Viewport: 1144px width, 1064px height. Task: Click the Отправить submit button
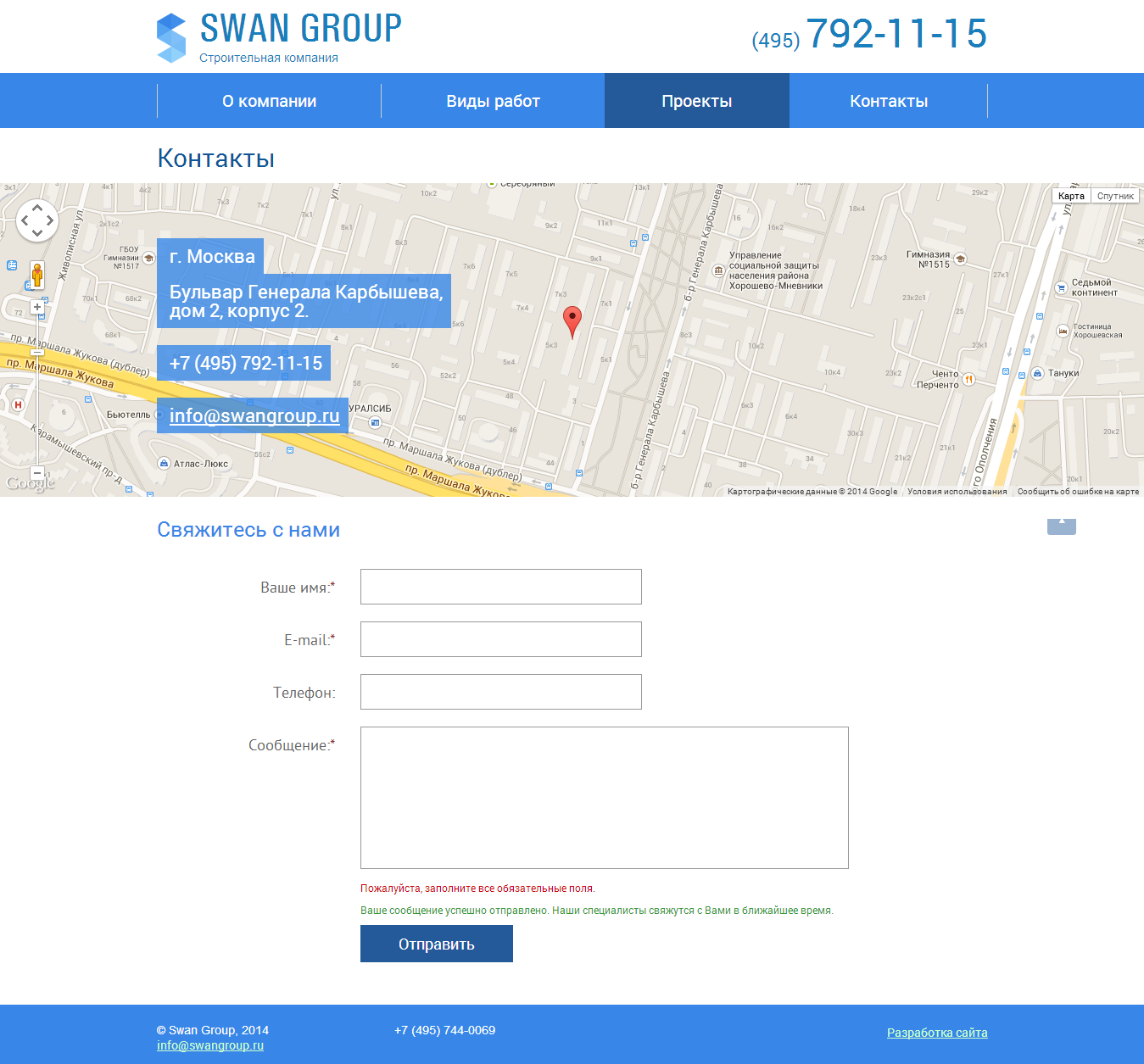point(437,944)
